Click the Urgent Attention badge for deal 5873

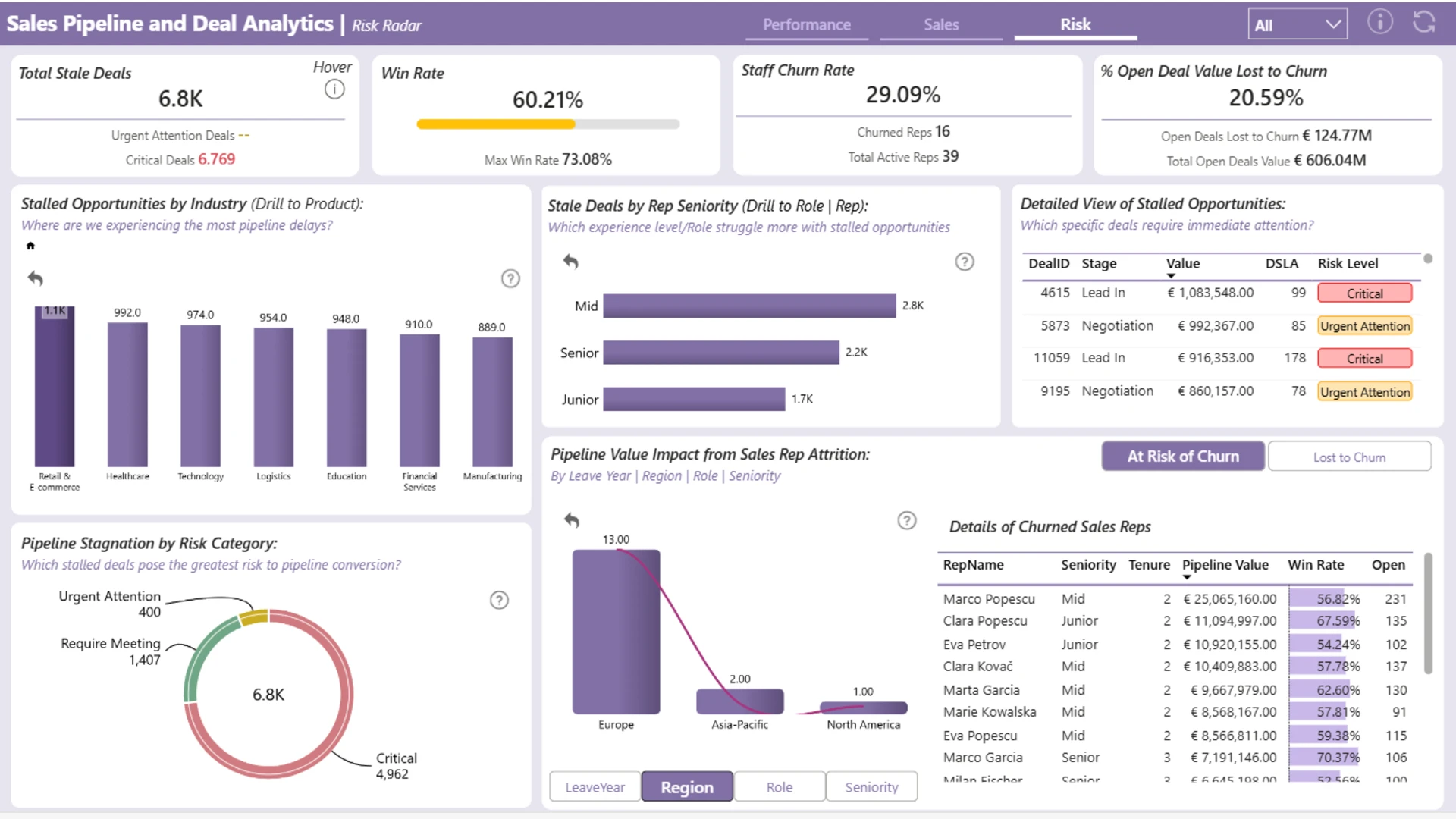(1364, 326)
